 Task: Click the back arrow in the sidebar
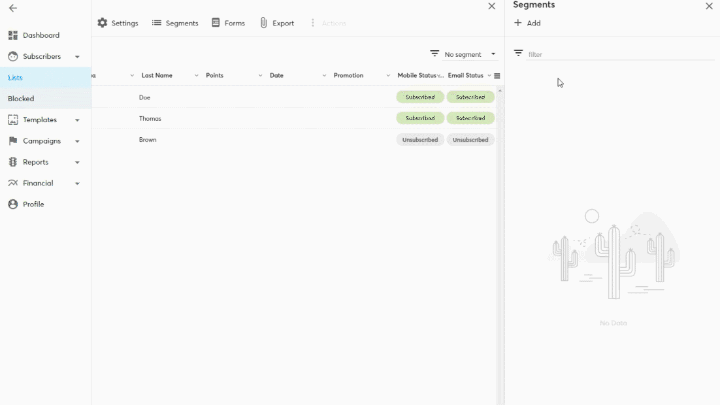point(13,8)
